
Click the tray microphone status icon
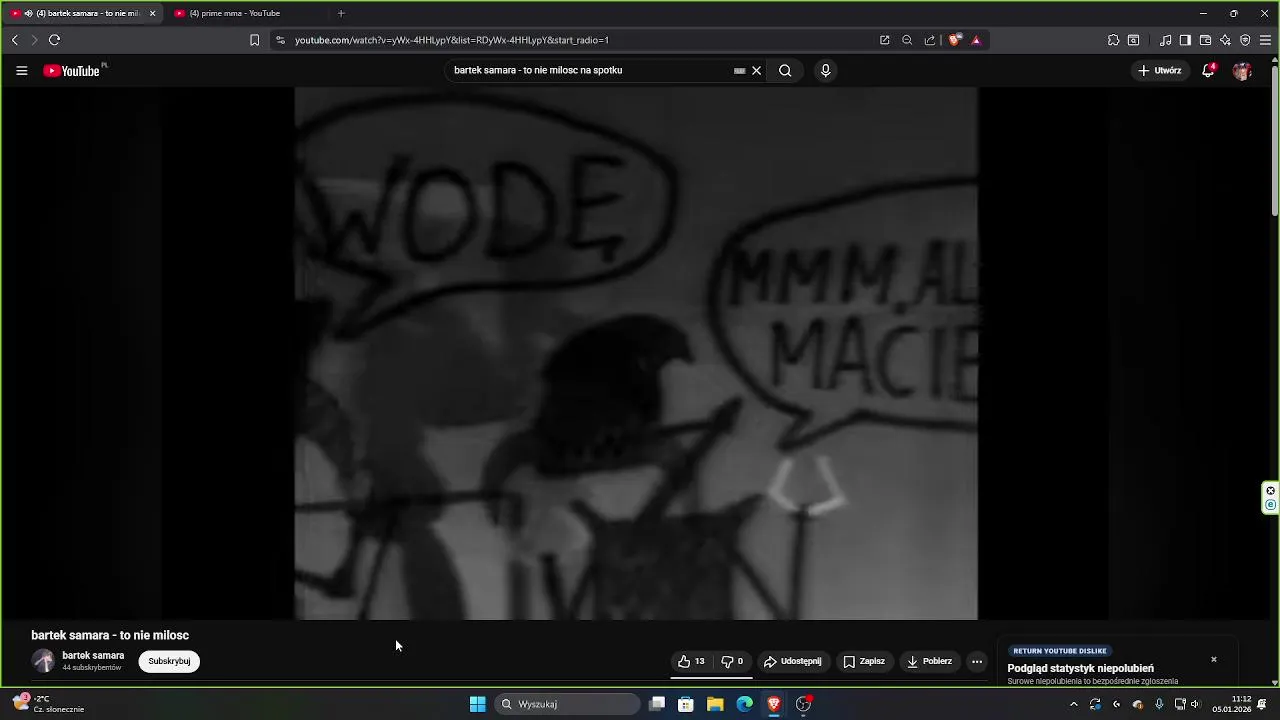(1159, 704)
